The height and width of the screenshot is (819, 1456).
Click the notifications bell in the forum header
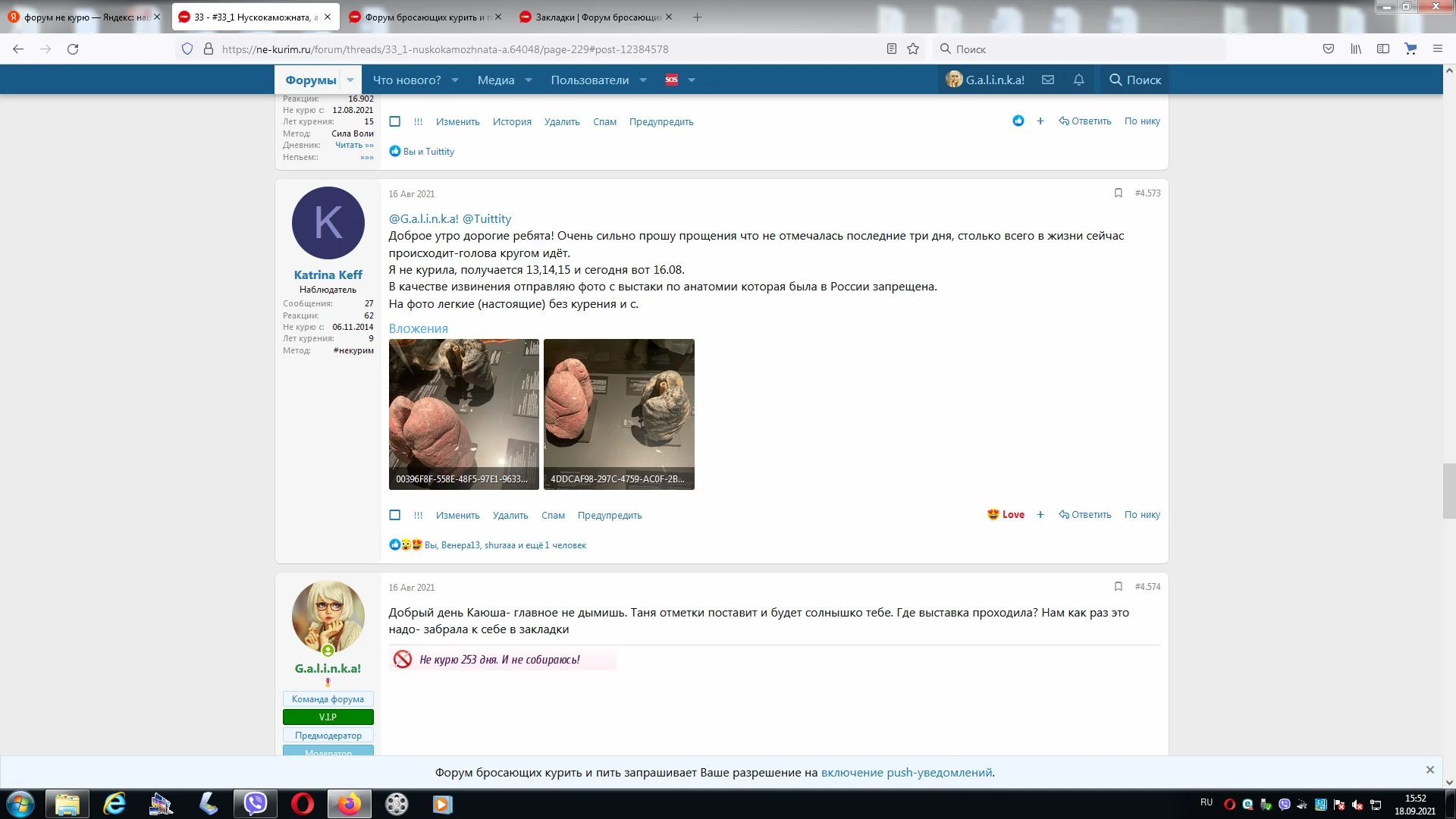pos(1079,80)
